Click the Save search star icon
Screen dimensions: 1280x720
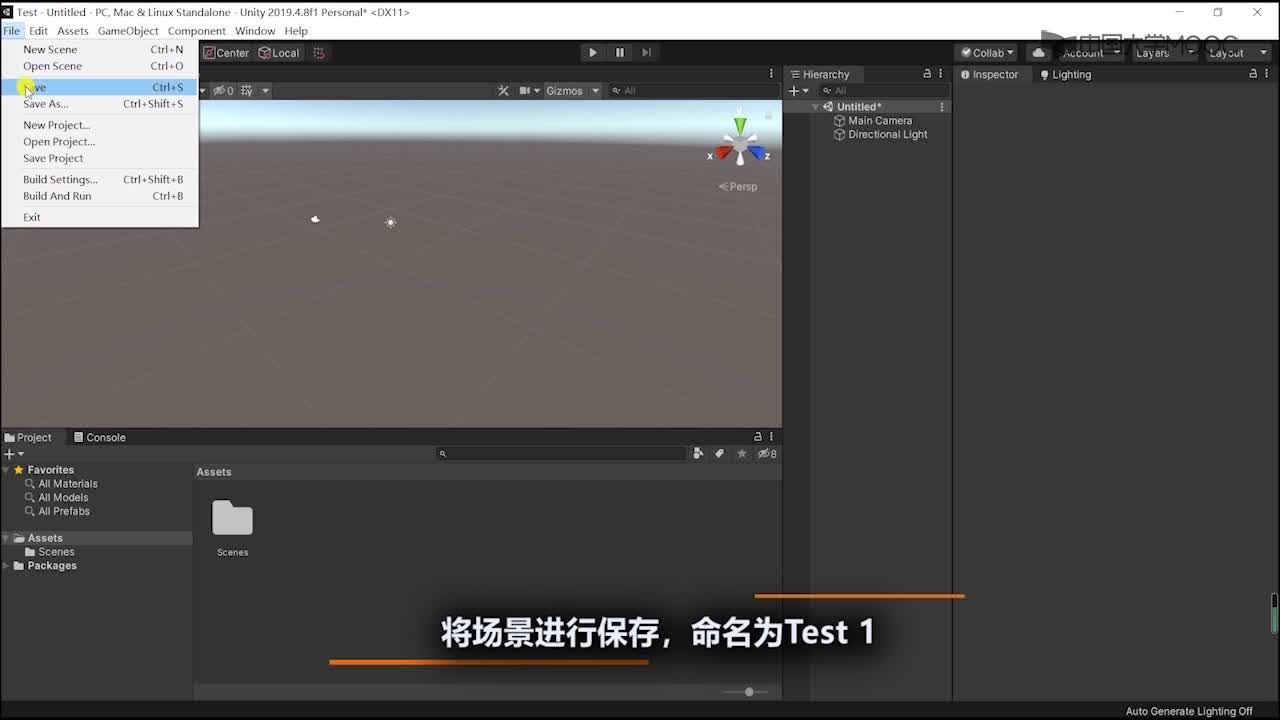coord(742,454)
